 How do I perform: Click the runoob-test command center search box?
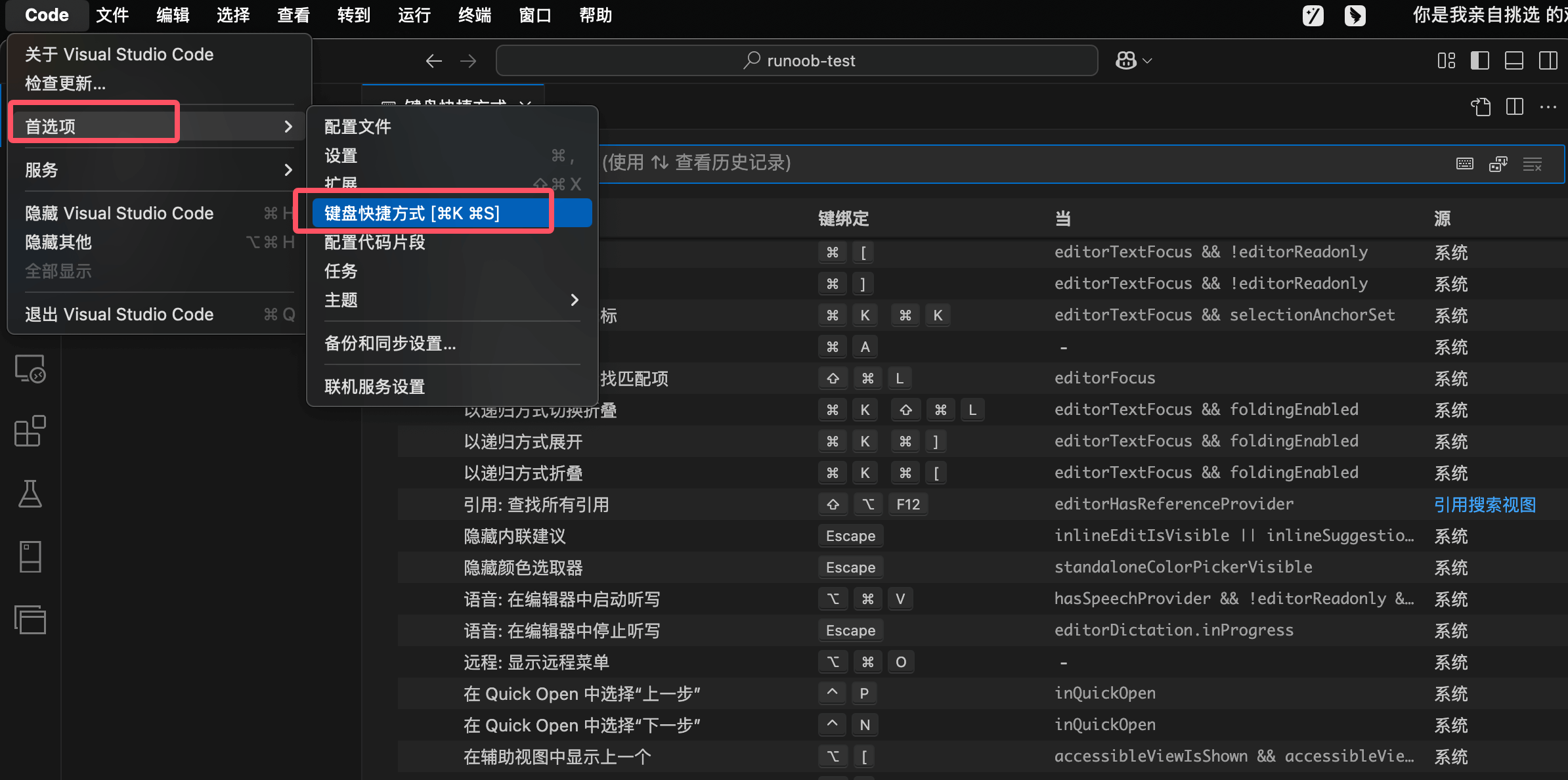click(x=797, y=60)
